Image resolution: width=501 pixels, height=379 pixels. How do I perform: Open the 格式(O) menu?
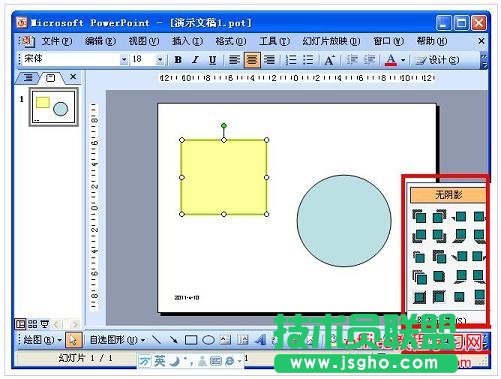pos(231,41)
